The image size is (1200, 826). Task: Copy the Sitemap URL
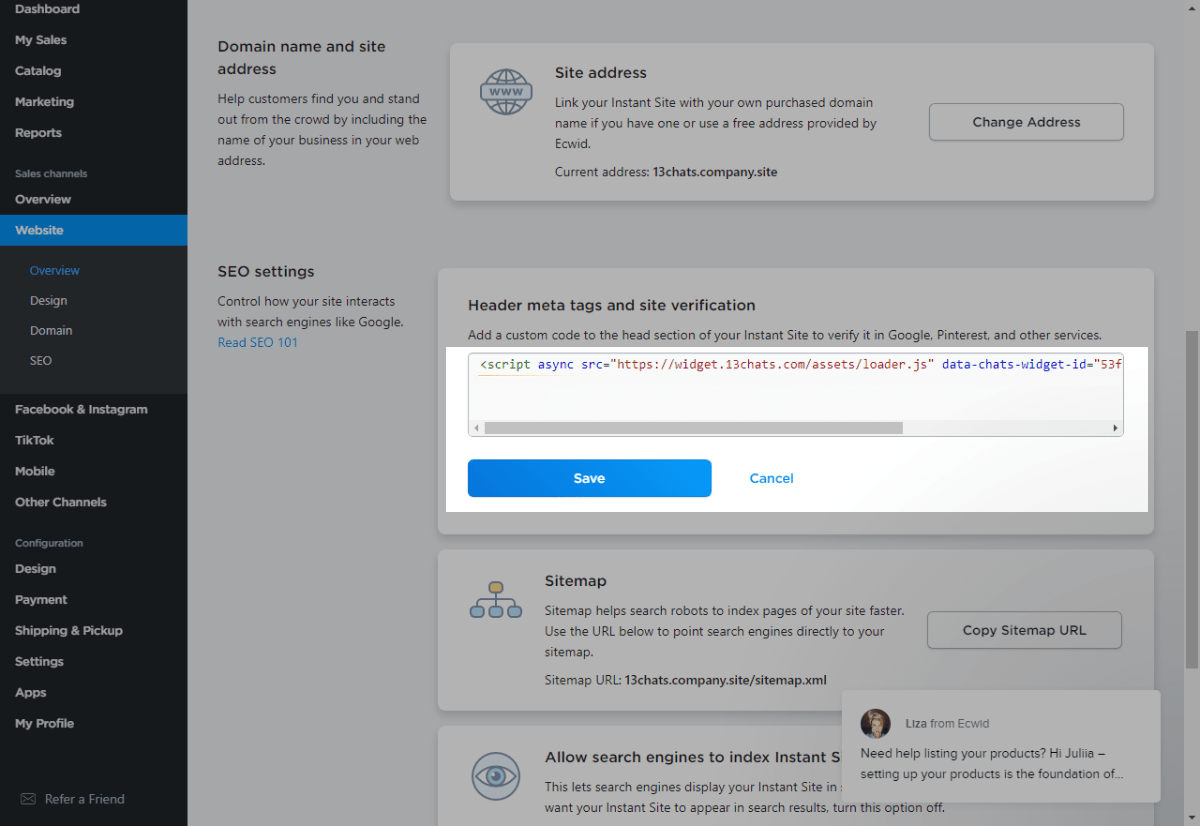(1024, 630)
